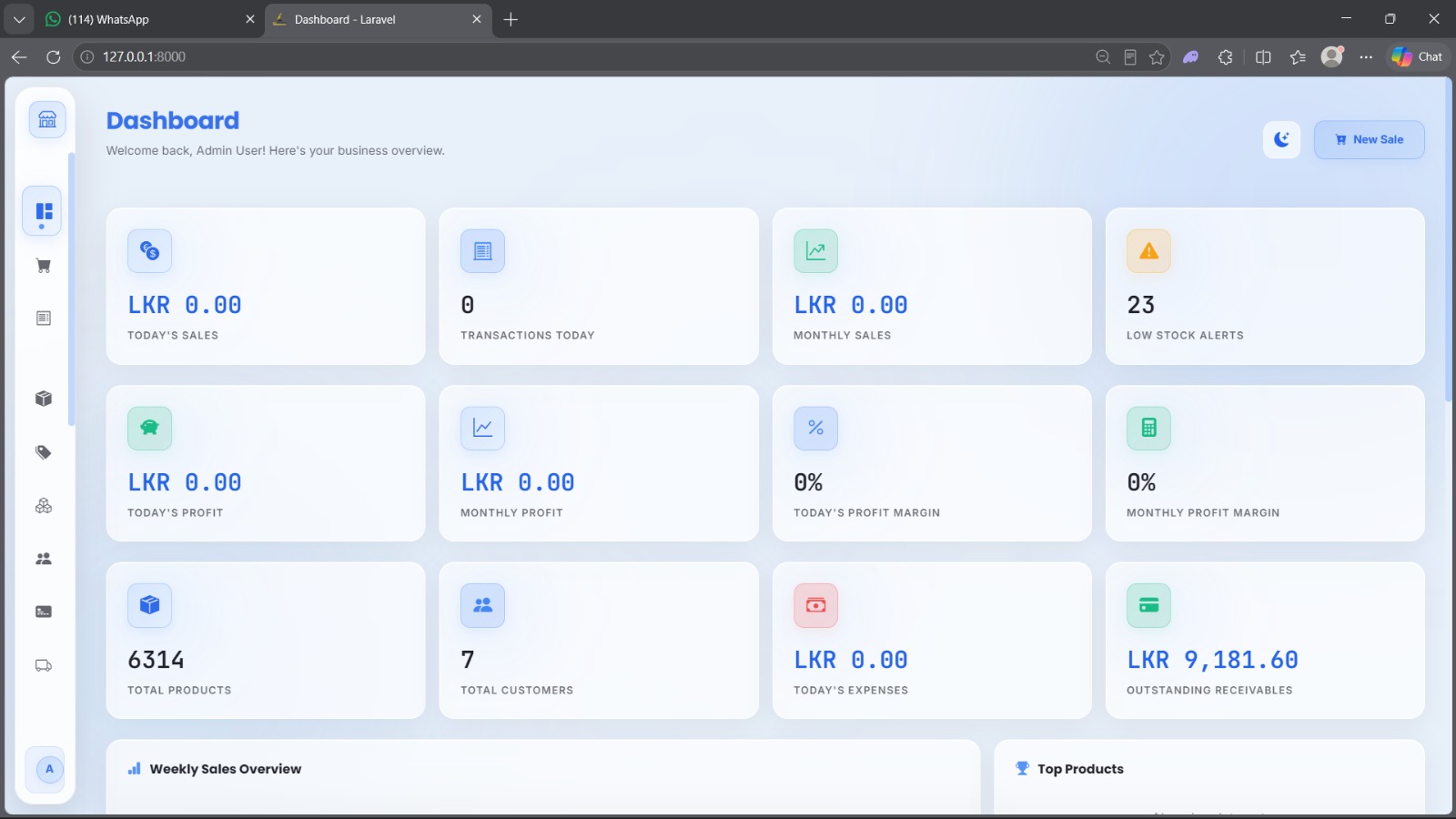The image size is (1456, 819).
Task: Open the browser settings and more menu
Action: point(1366,56)
